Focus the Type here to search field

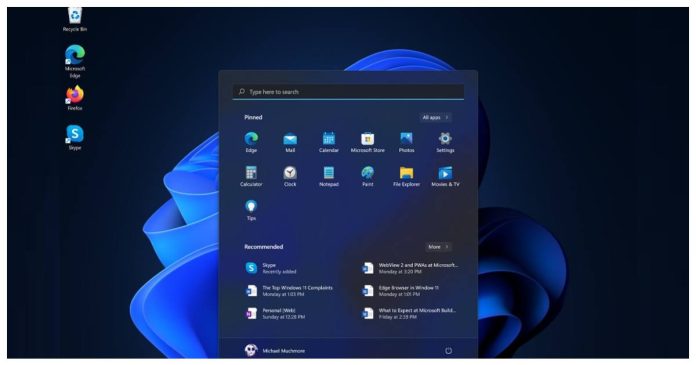point(348,92)
